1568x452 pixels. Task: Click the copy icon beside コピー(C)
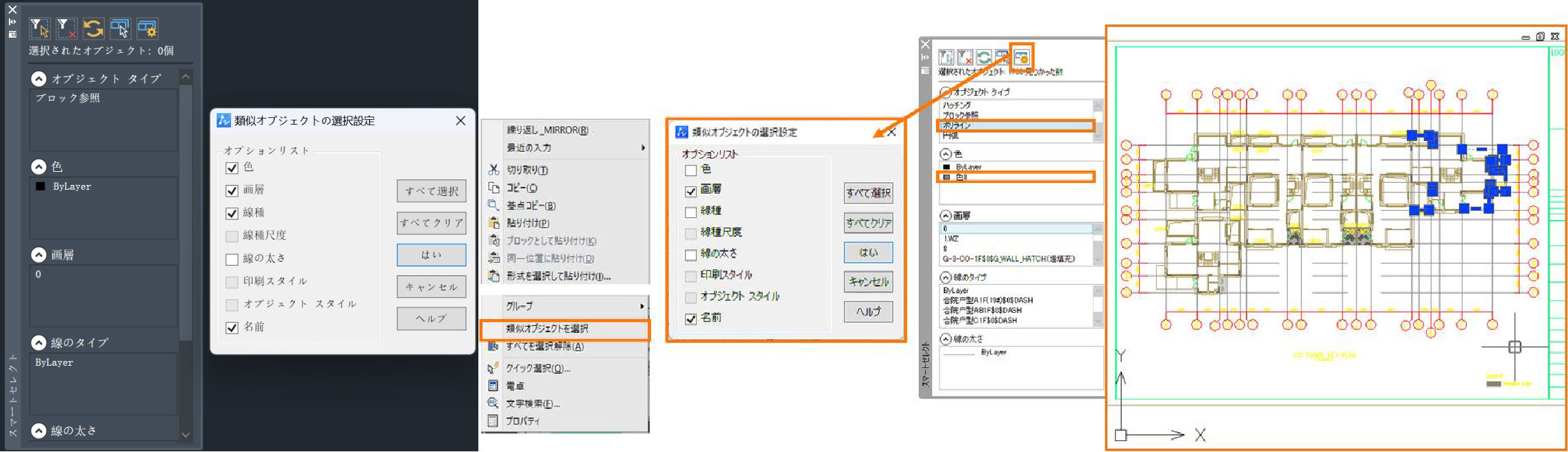pyautogui.click(x=493, y=188)
